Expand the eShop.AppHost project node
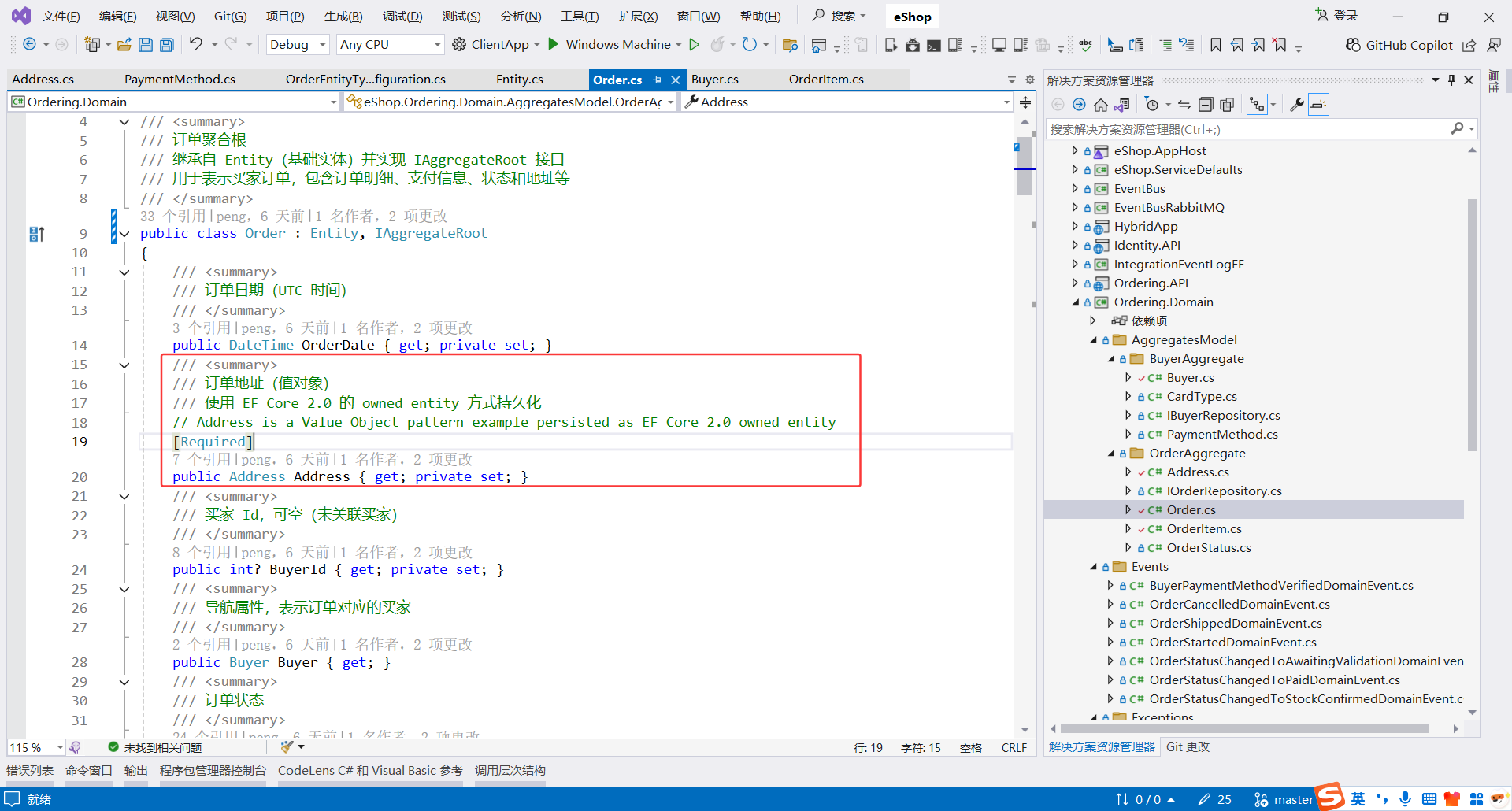Screen dimensions: 1512x811 tap(1076, 151)
